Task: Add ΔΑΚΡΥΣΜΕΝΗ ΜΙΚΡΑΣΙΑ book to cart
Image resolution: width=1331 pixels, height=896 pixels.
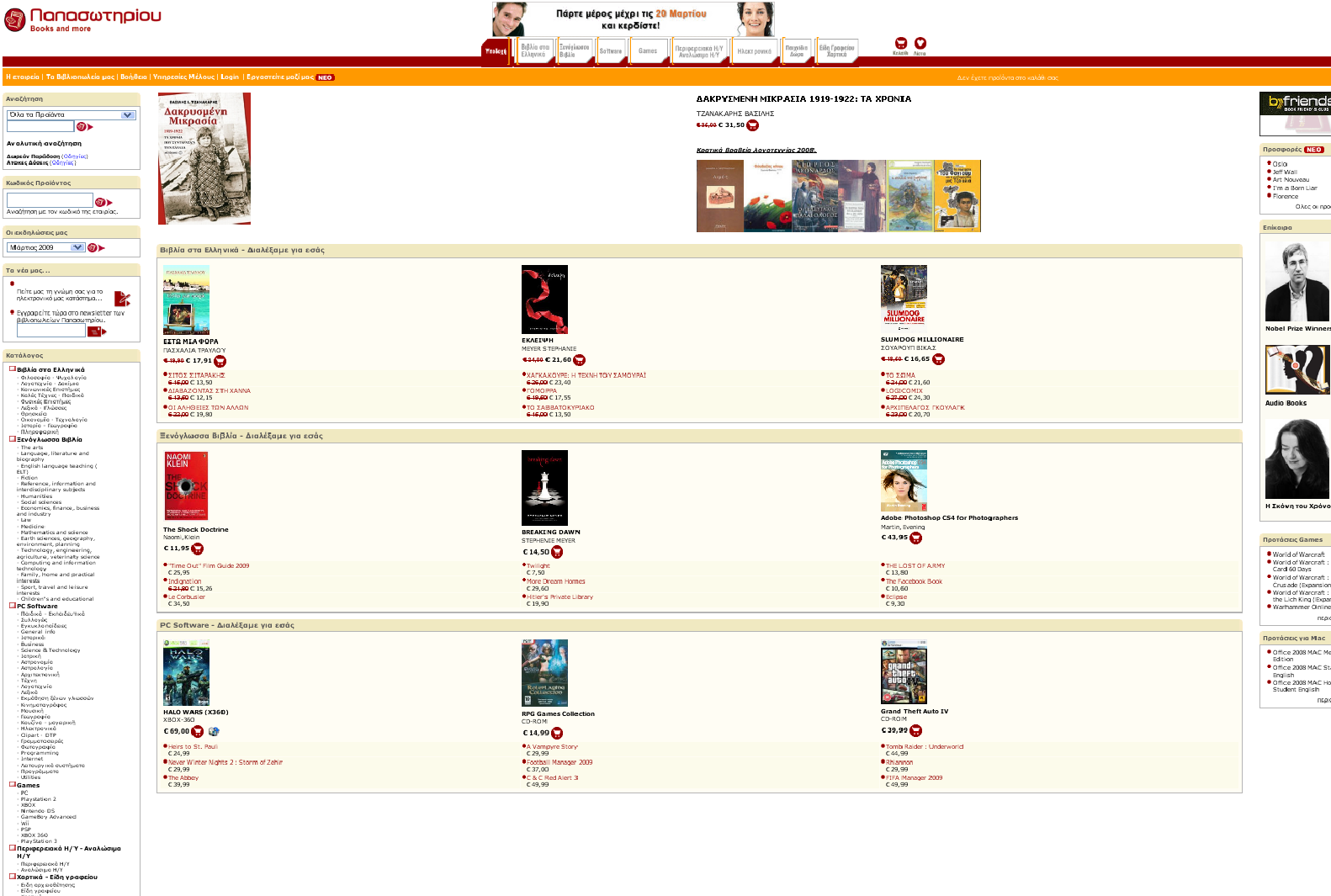Action: [752, 125]
